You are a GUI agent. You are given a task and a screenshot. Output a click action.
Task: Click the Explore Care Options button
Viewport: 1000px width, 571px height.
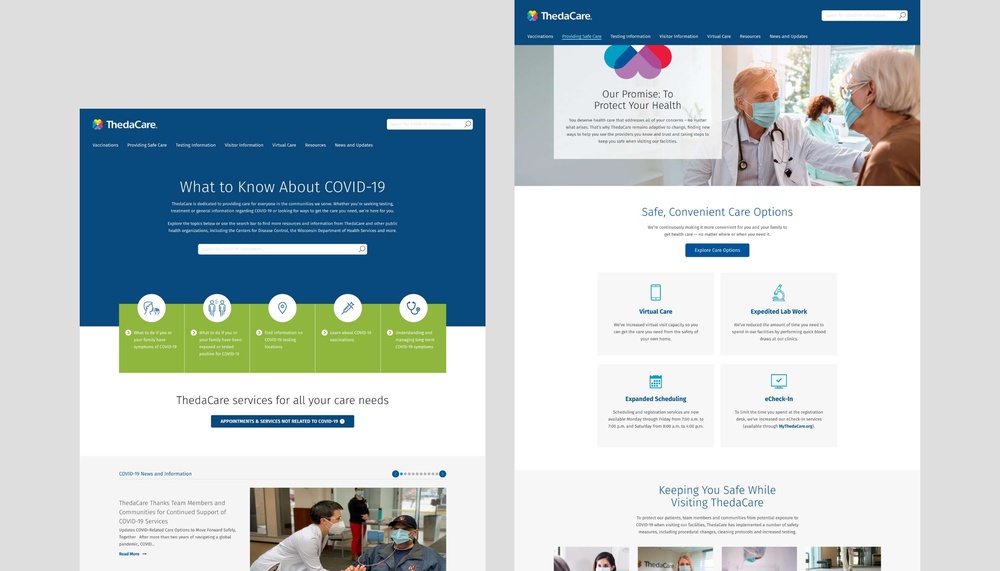(717, 250)
